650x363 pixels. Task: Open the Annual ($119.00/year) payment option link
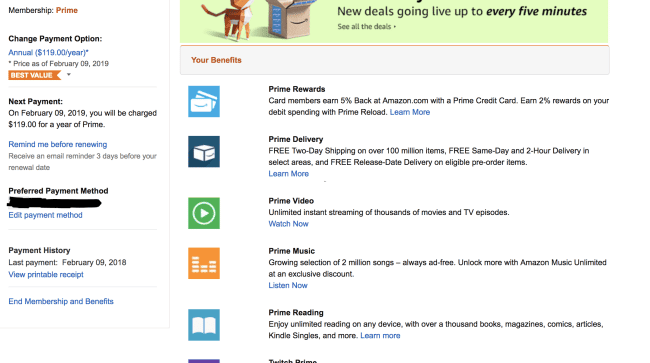(x=49, y=53)
